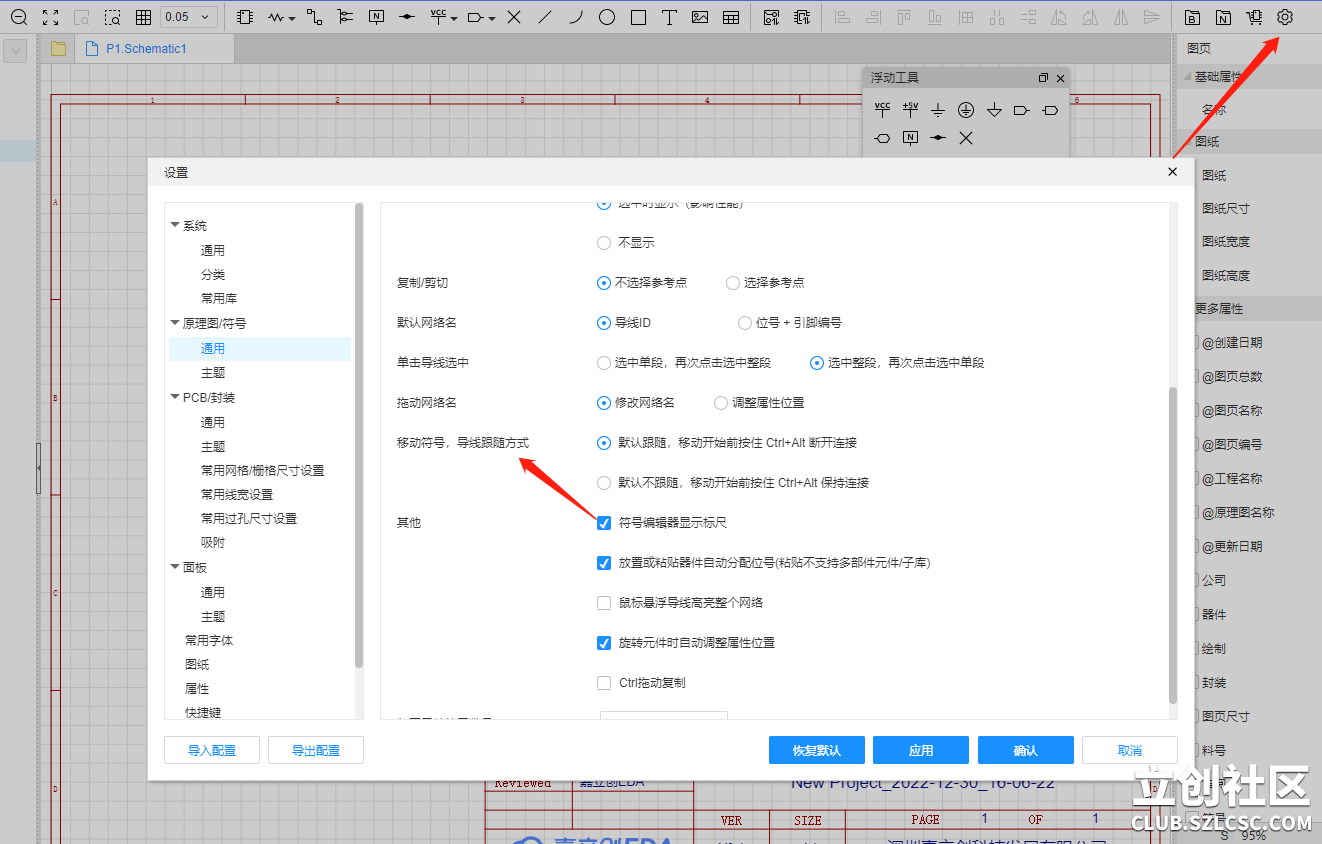Screen dimensions: 1322x844
Task: Click the zoom out magnifier icon
Action: click(18, 17)
